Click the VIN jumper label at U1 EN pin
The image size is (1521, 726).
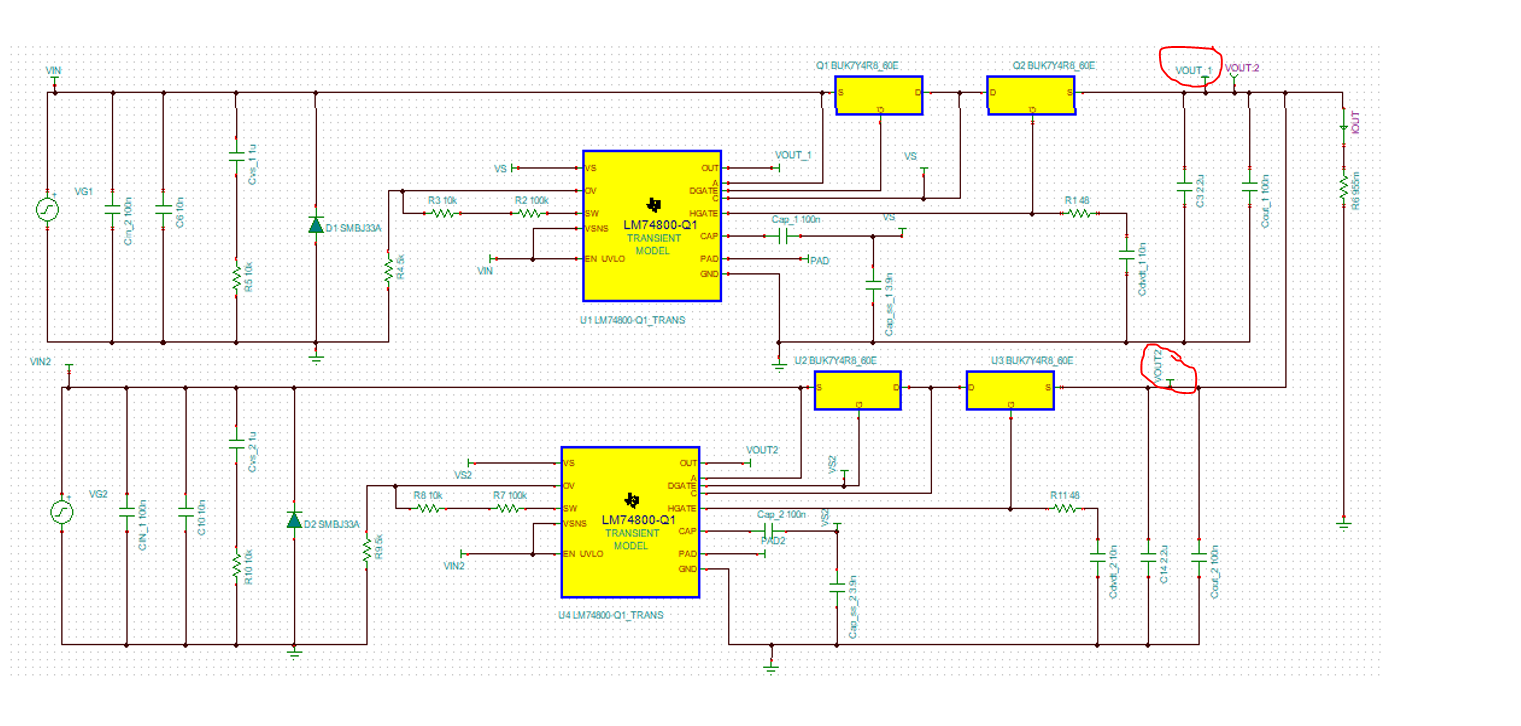coord(485,270)
